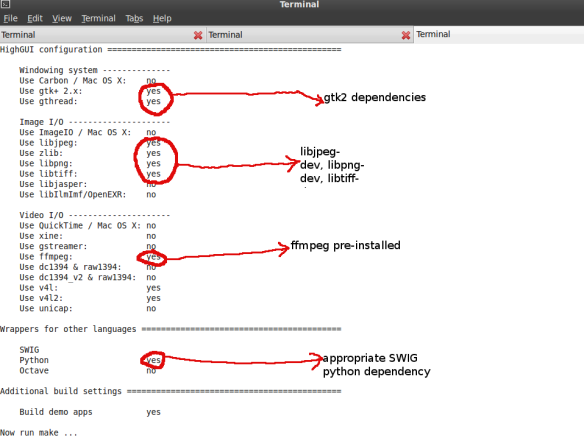Screen dimensions: 584x438
Task: Click the 'Image I/O' section line
Action: tap(95, 122)
